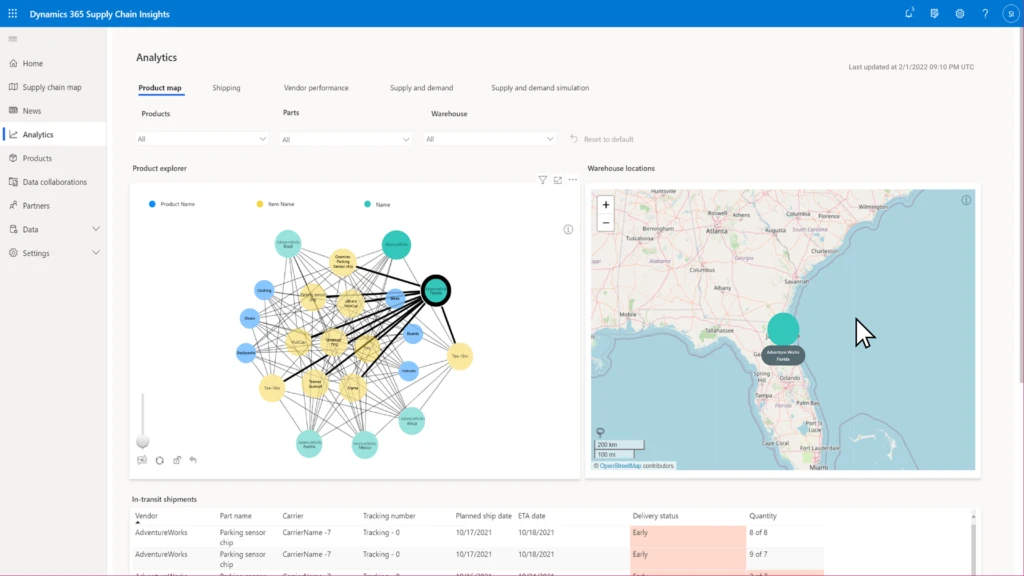Click the slider handle left of the graph
This screenshot has width=1024, height=576.
(x=143, y=440)
